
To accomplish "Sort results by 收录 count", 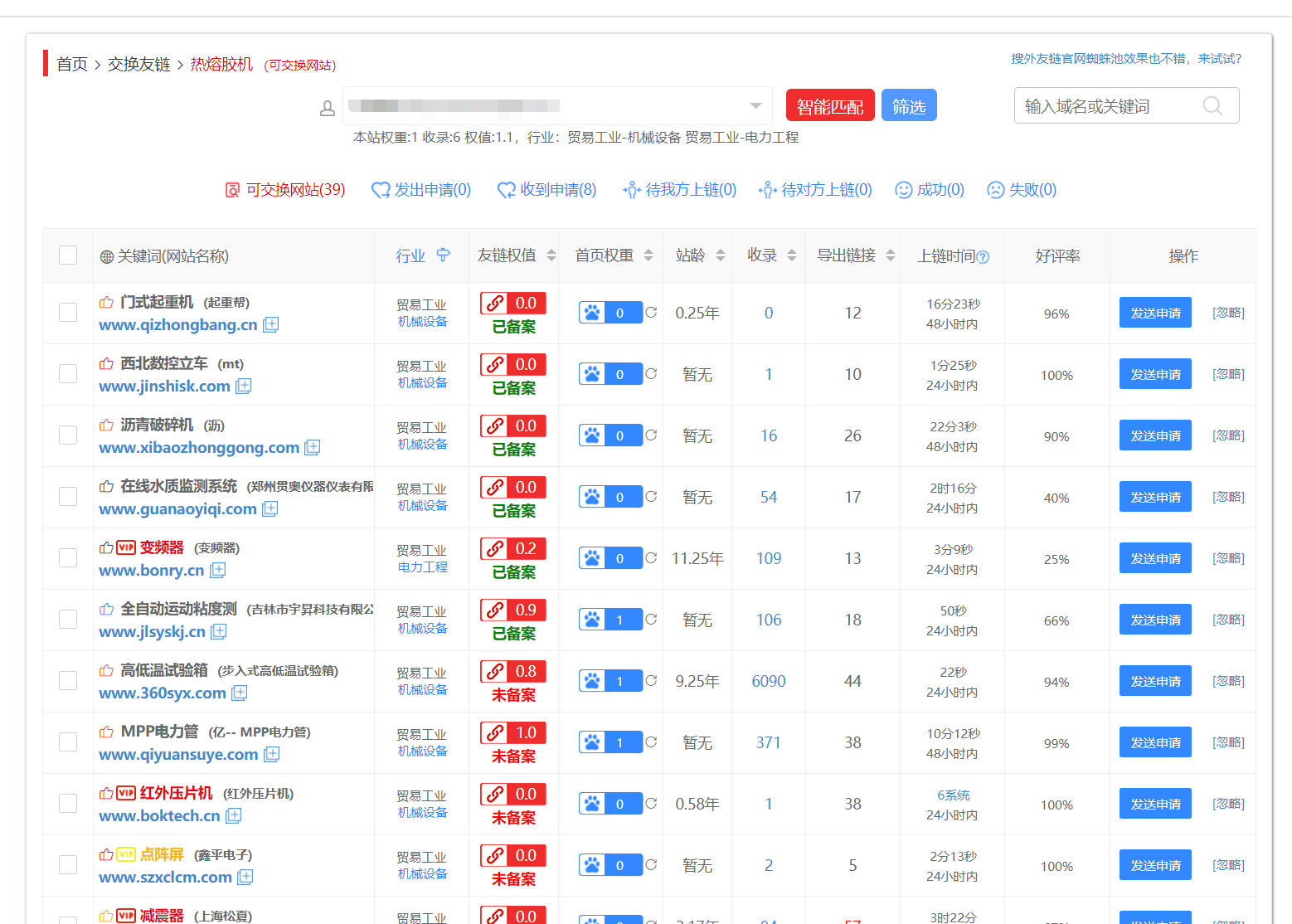I will (790, 255).
